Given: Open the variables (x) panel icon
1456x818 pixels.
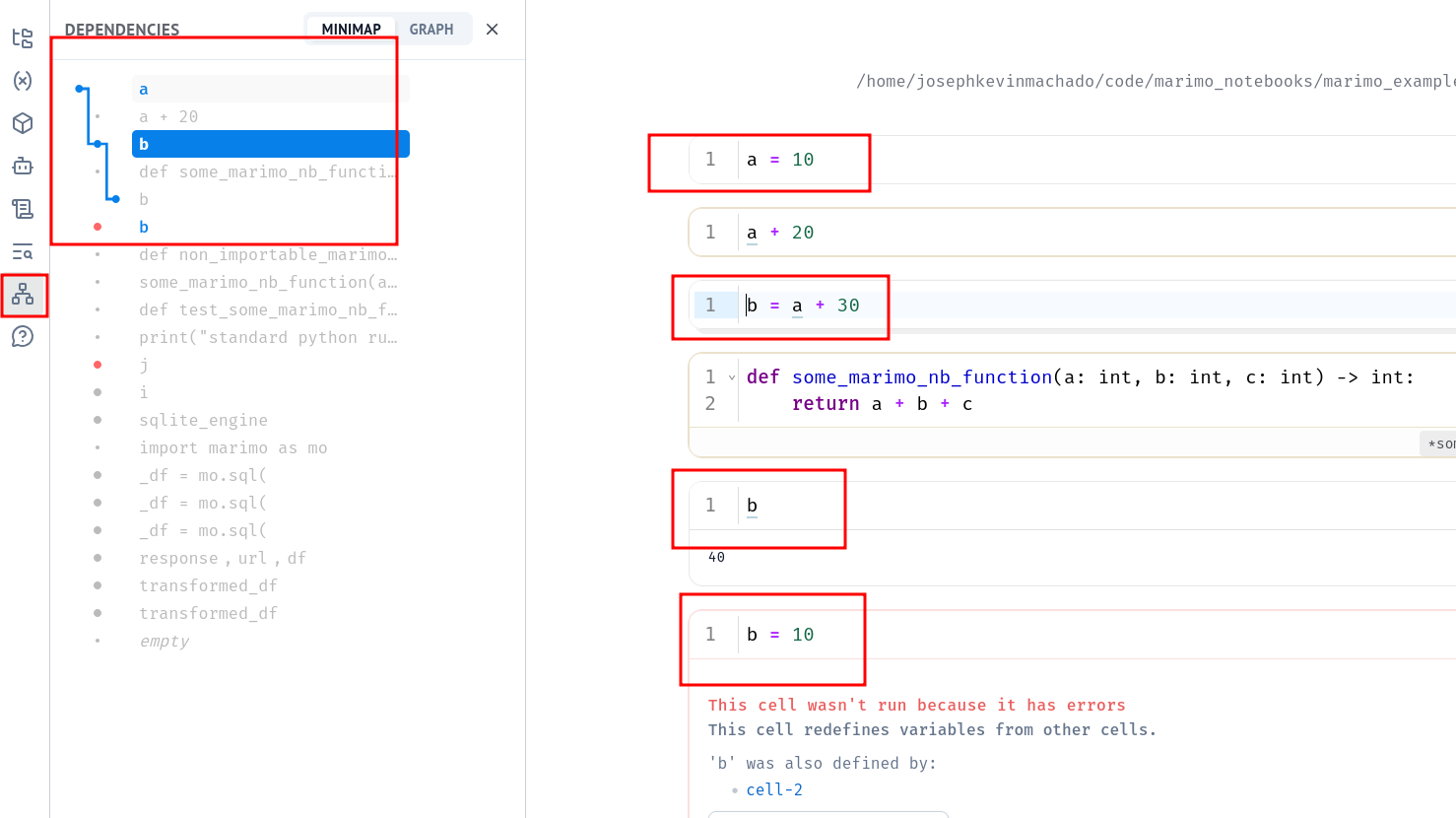Looking at the screenshot, I should pyautogui.click(x=23, y=81).
